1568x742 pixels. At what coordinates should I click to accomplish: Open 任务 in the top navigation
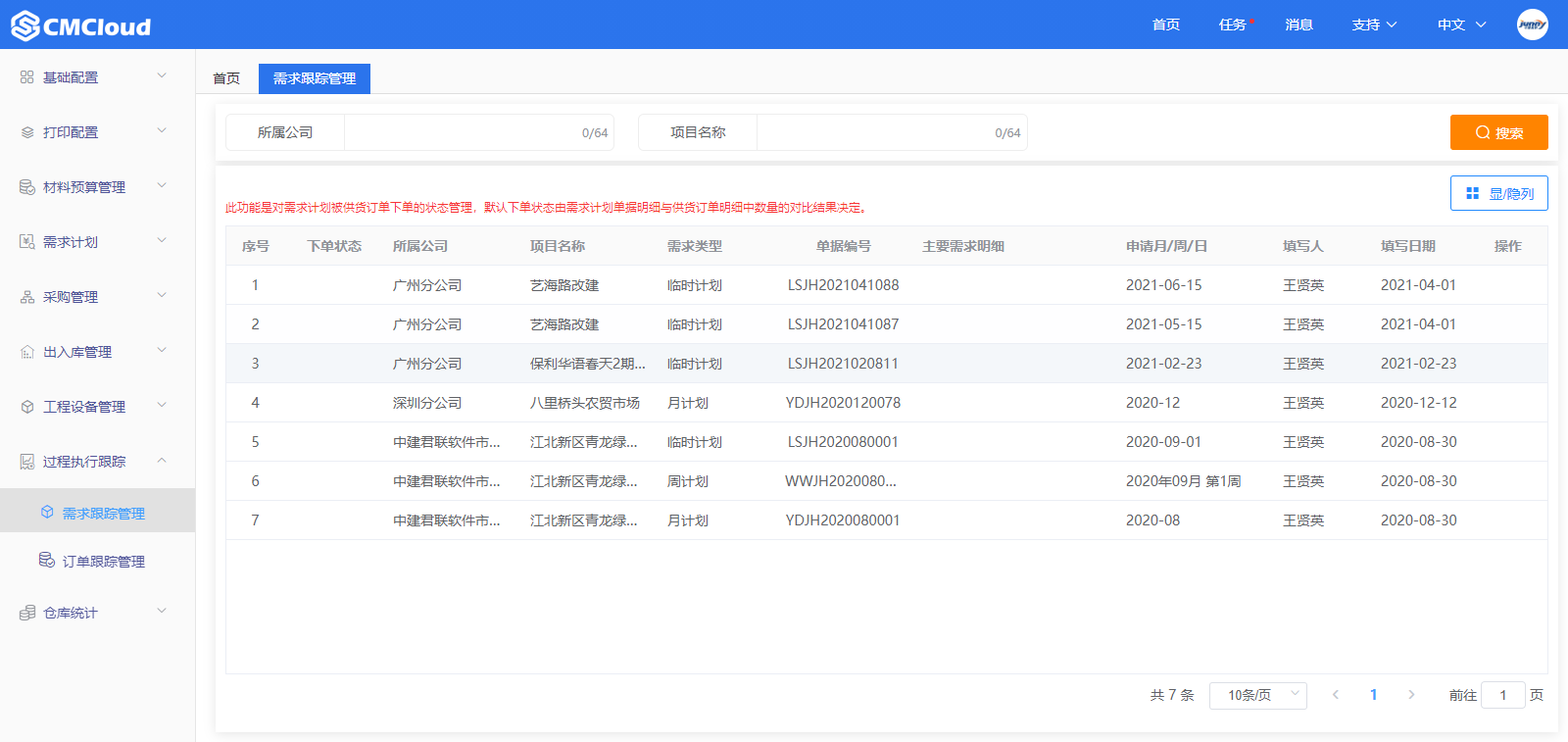tap(1233, 25)
